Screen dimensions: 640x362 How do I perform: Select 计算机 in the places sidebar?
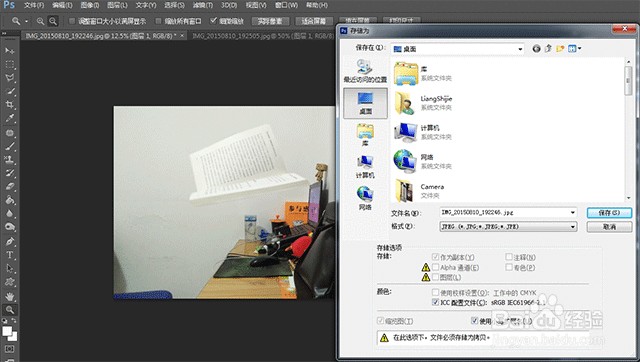click(365, 166)
